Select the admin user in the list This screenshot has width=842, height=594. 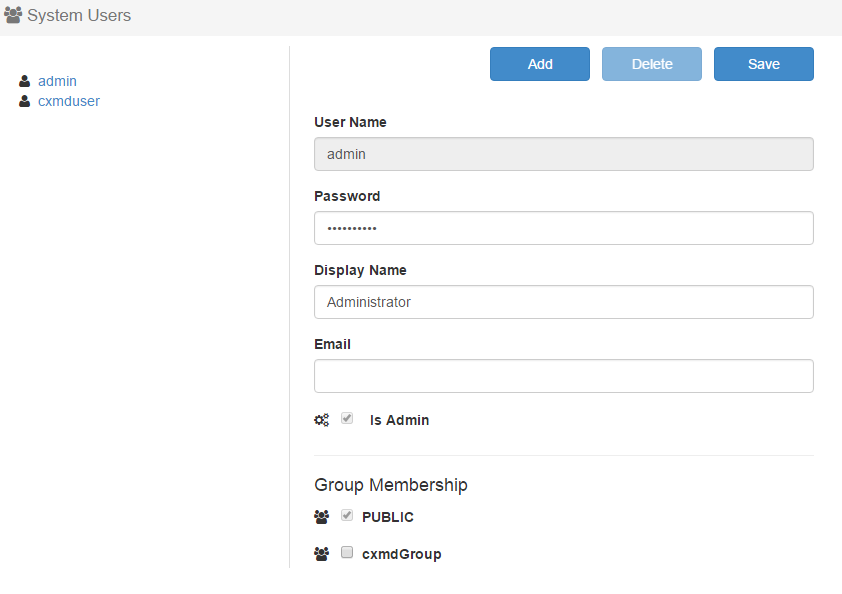(57, 81)
